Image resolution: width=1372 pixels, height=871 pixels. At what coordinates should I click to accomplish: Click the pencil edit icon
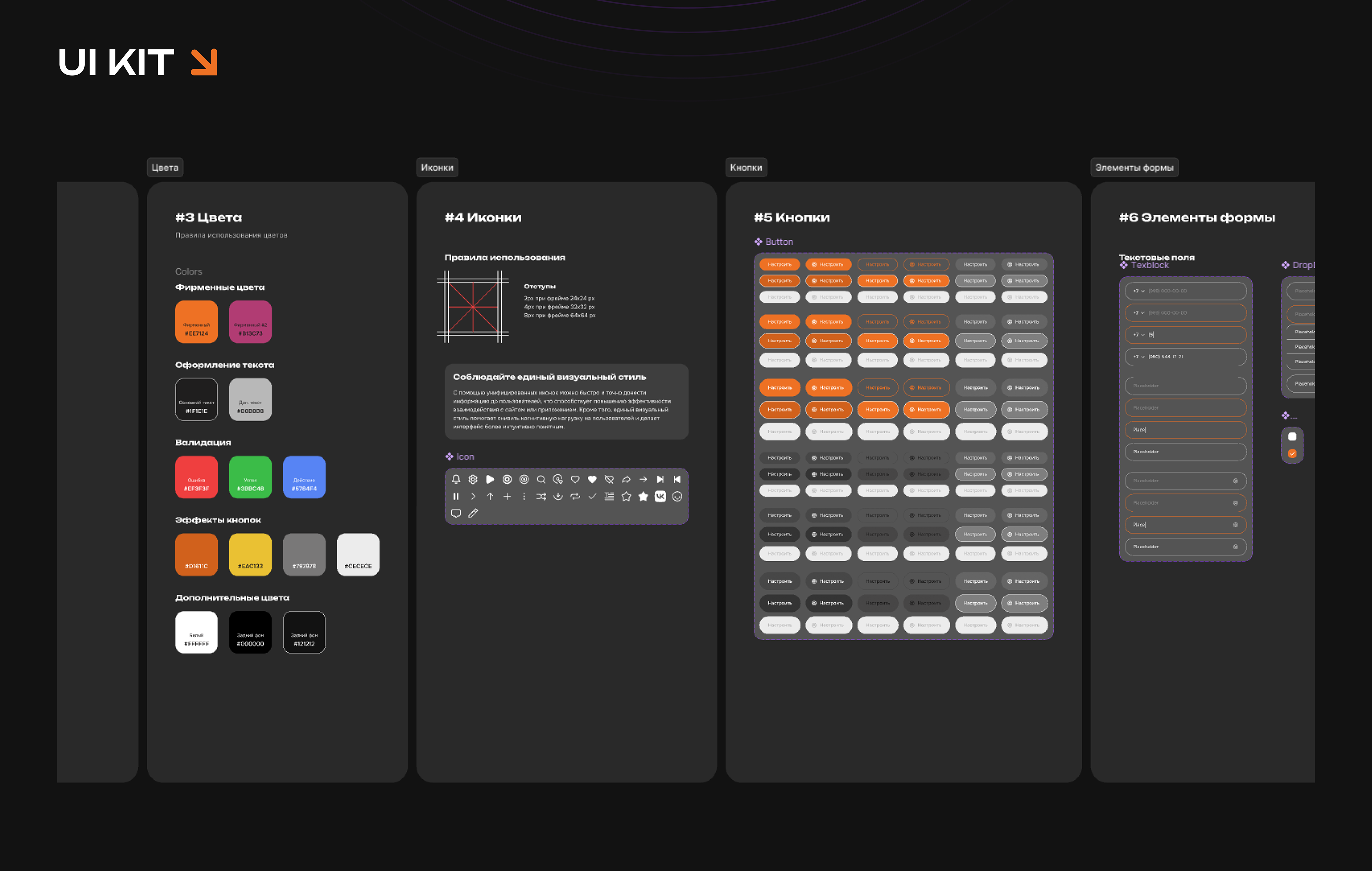(473, 513)
